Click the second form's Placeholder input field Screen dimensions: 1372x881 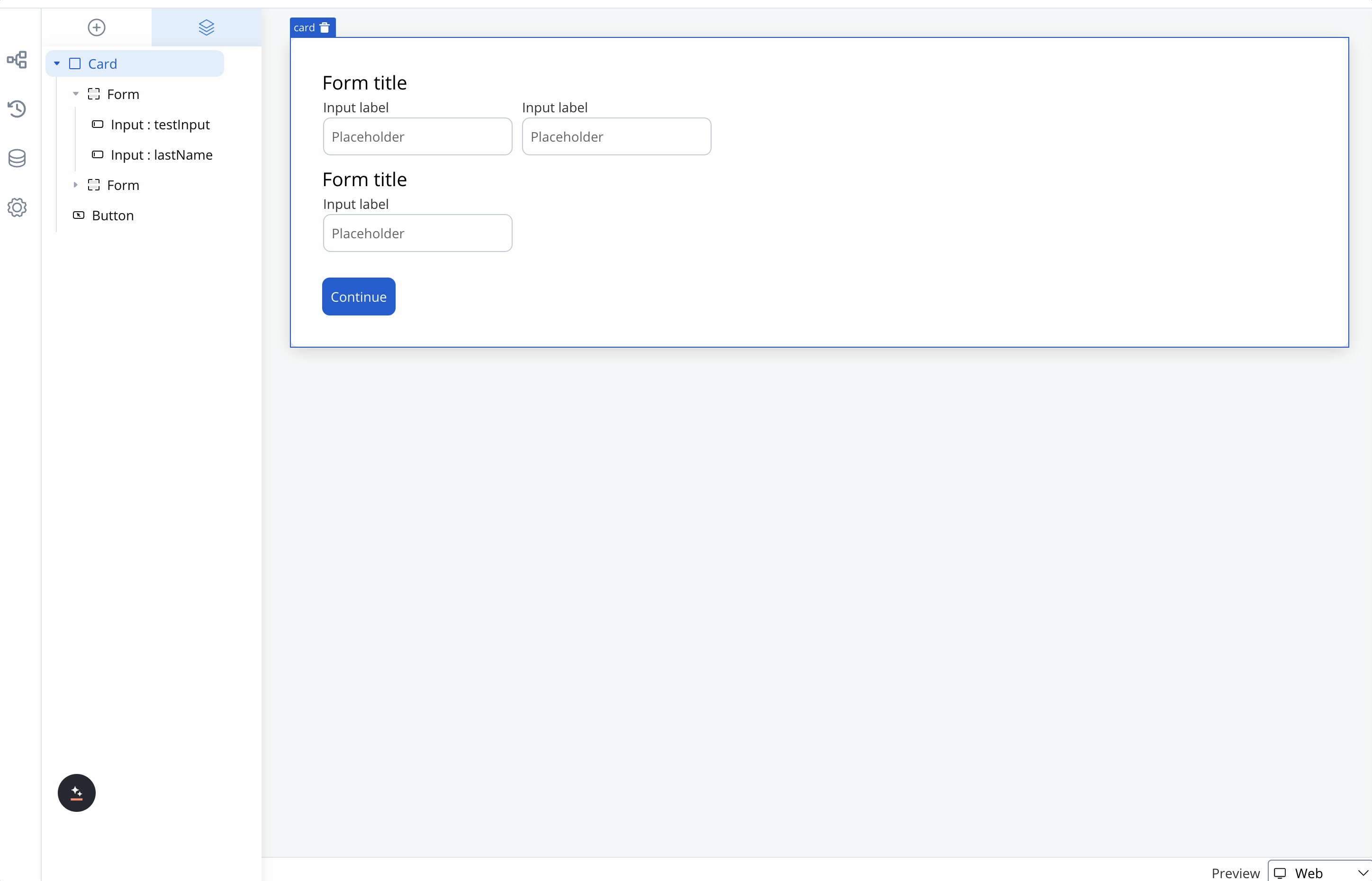[x=417, y=234]
